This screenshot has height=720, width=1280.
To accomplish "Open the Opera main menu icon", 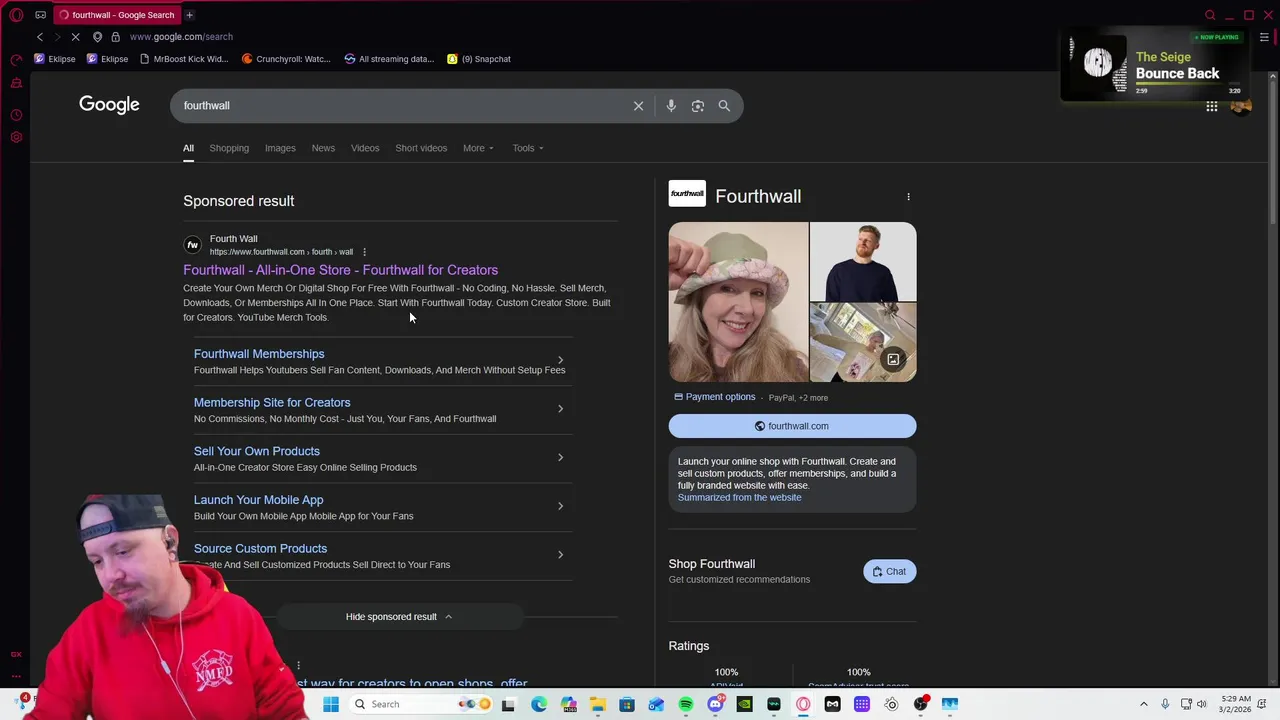I will coord(16,15).
